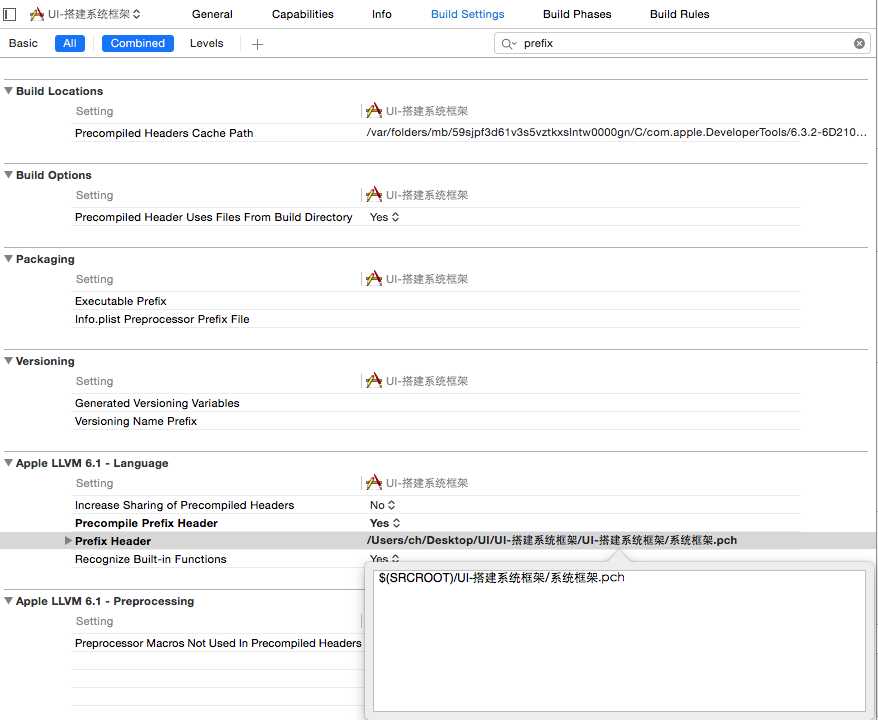Select Precompiled Header Uses Files From Build Directory

tap(213, 217)
